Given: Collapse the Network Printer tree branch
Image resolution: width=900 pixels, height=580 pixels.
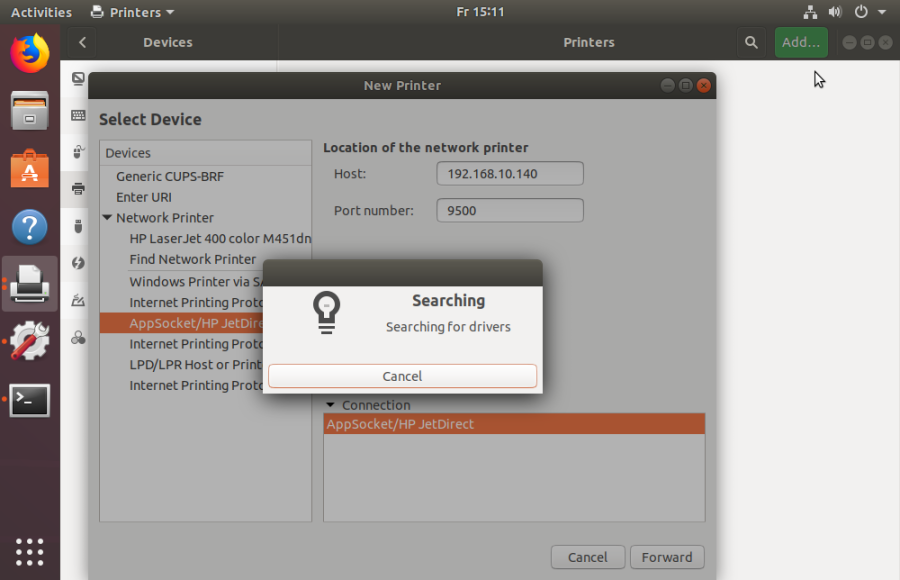Looking at the screenshot, I should click(107, 217).
